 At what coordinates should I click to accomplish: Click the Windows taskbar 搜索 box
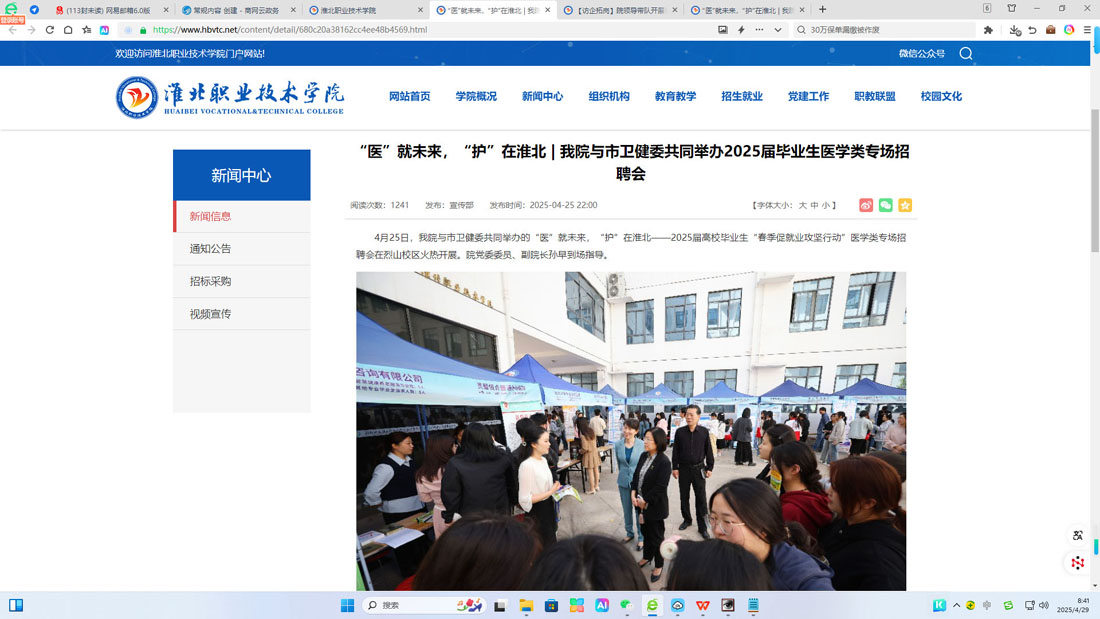(x=424, y=605)
